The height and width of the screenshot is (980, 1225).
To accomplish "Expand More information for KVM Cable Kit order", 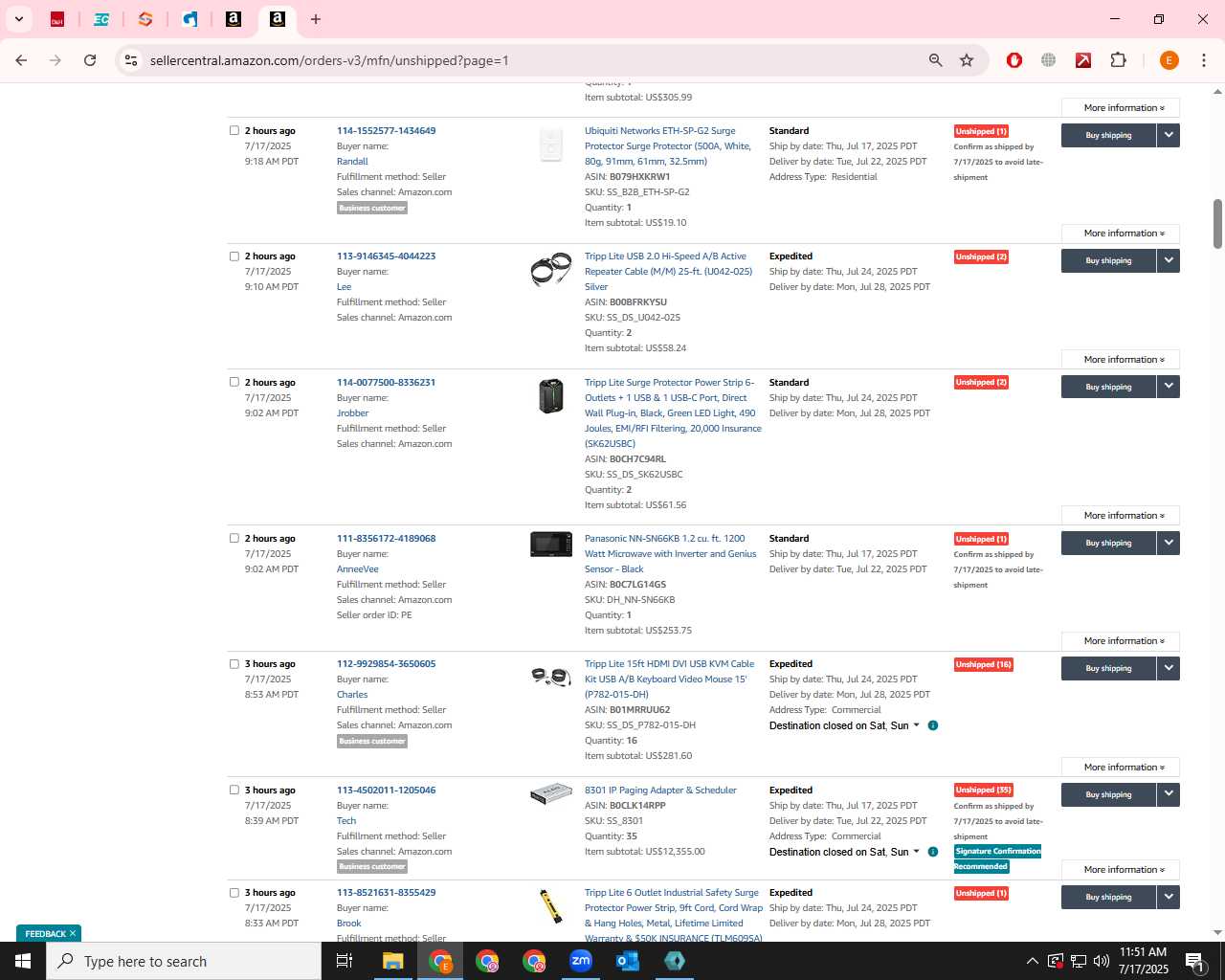I will click(1121, 768).
